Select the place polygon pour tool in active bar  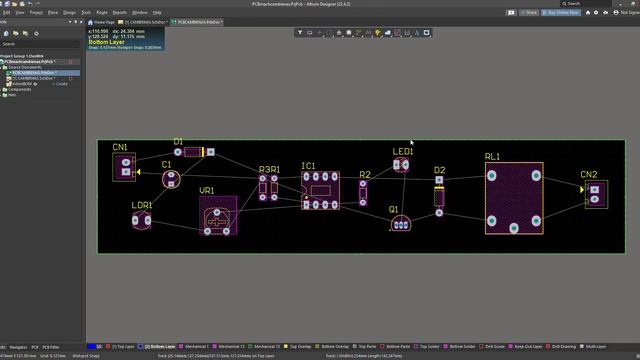coord(388,33)
